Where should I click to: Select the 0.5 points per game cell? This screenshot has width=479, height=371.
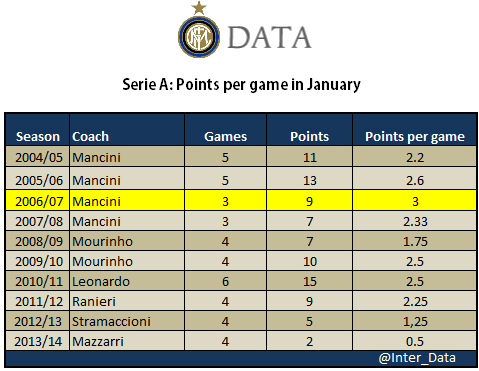point(414,341)
